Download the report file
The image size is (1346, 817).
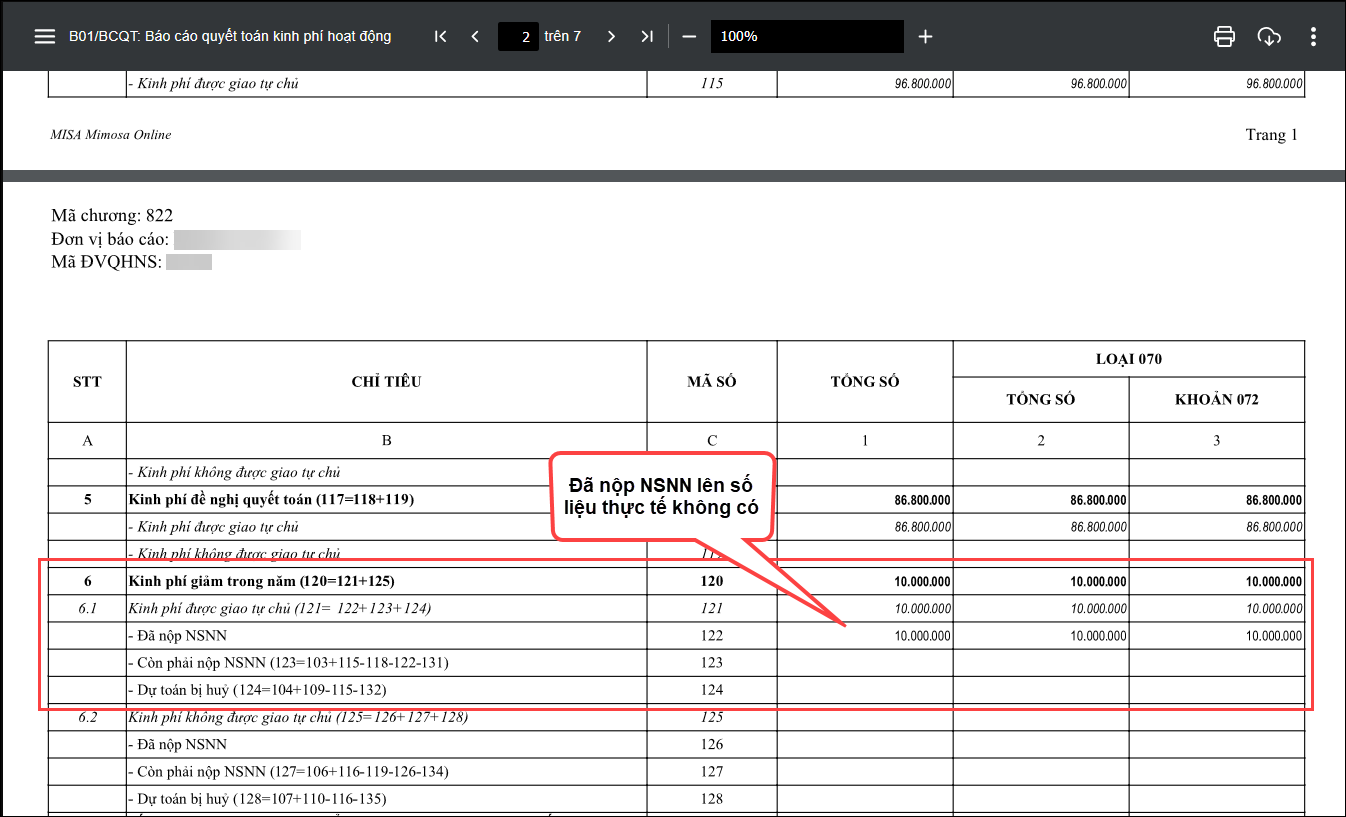(1269, 36)
